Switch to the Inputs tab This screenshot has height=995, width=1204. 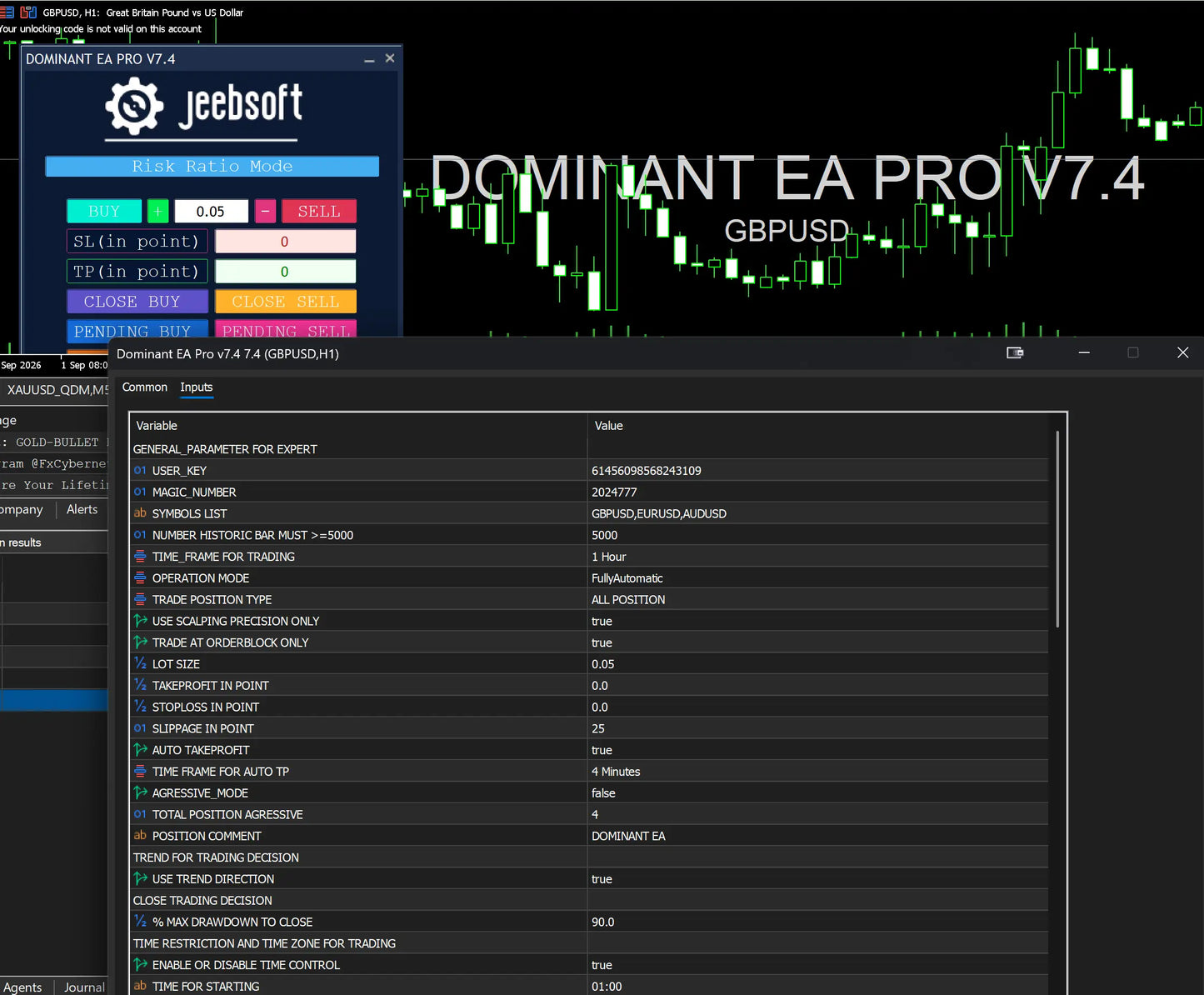pyautogui.click(x=197, y=387)
